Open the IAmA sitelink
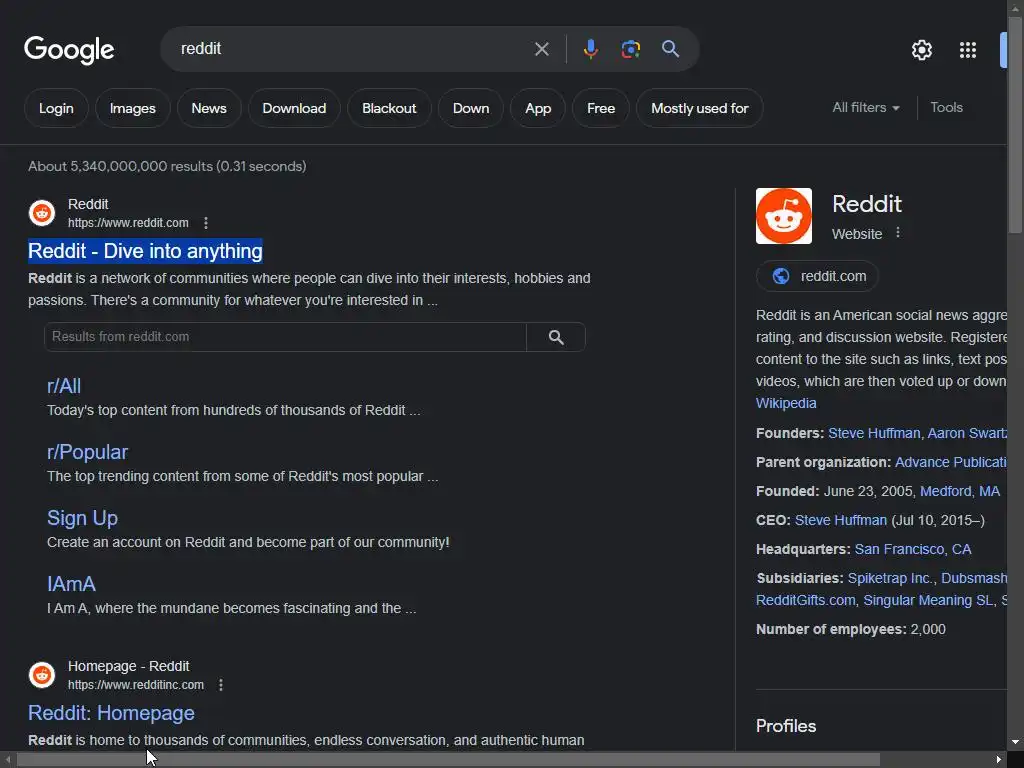Viewport: 1024px width, 768px height. (x=71, y=584)
